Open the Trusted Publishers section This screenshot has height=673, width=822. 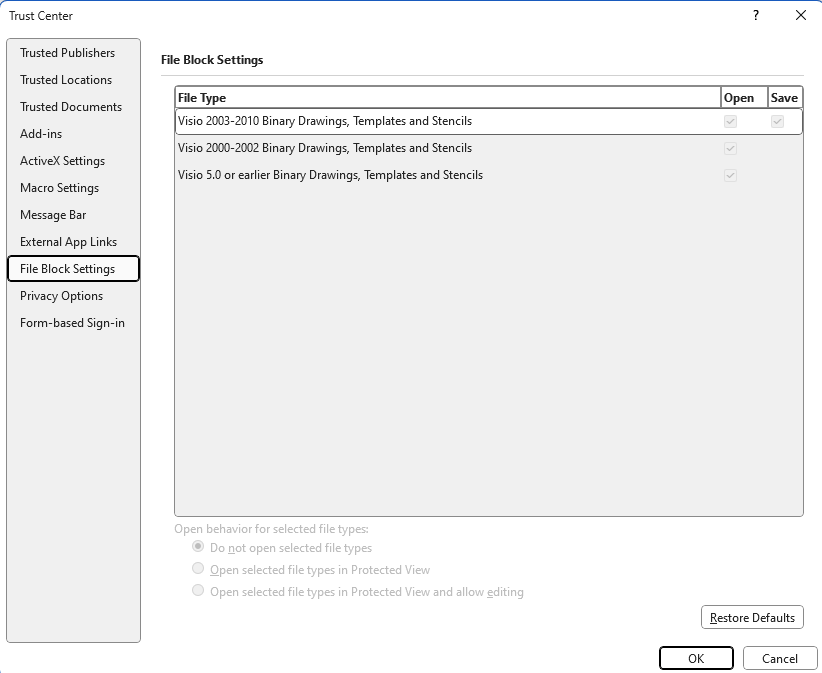[73, 53]
